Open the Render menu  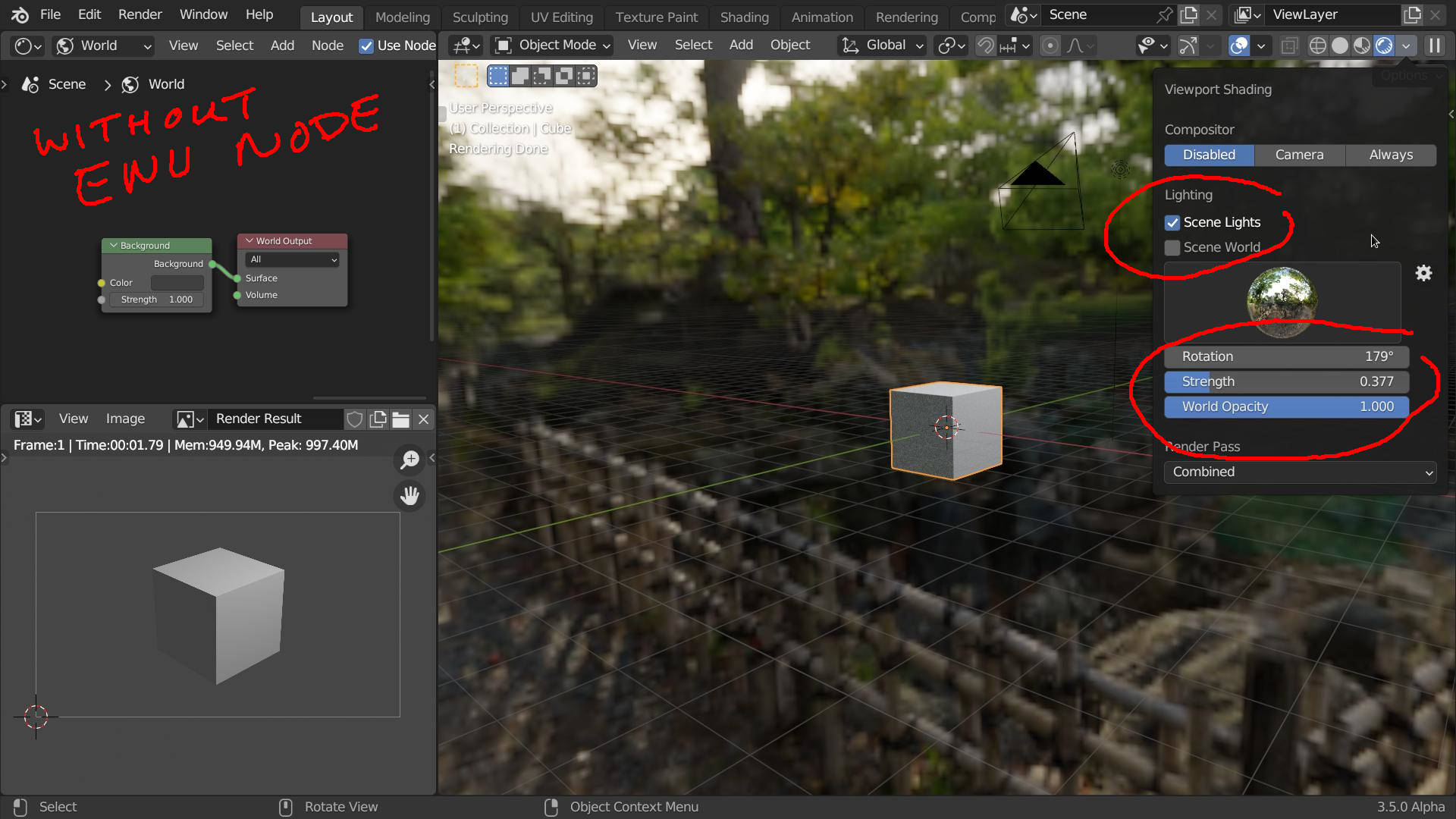coord(140,14)
